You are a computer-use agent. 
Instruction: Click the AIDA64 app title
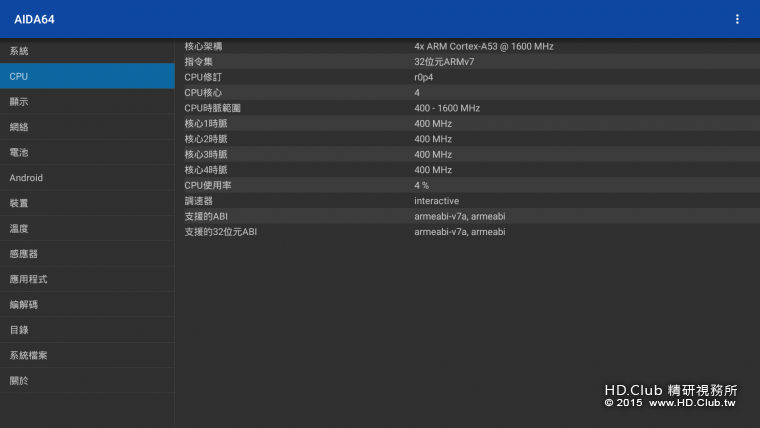point(34,19)
